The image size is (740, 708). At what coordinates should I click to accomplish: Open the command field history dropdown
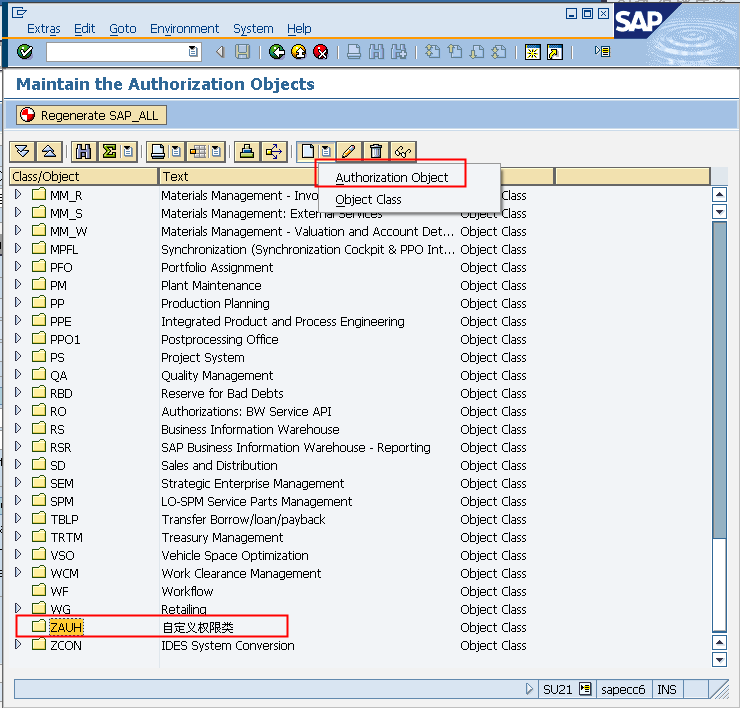pyautogui.click(x=193, y=51)
